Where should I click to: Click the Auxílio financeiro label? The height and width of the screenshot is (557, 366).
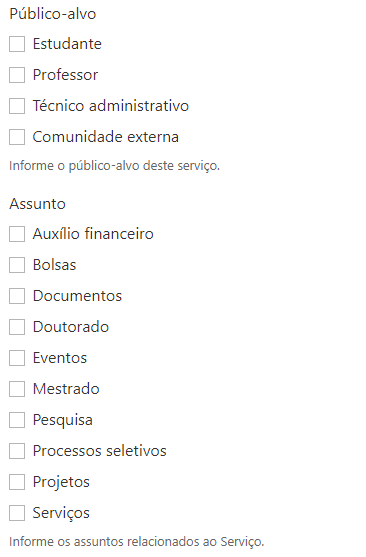coord(93,234)
